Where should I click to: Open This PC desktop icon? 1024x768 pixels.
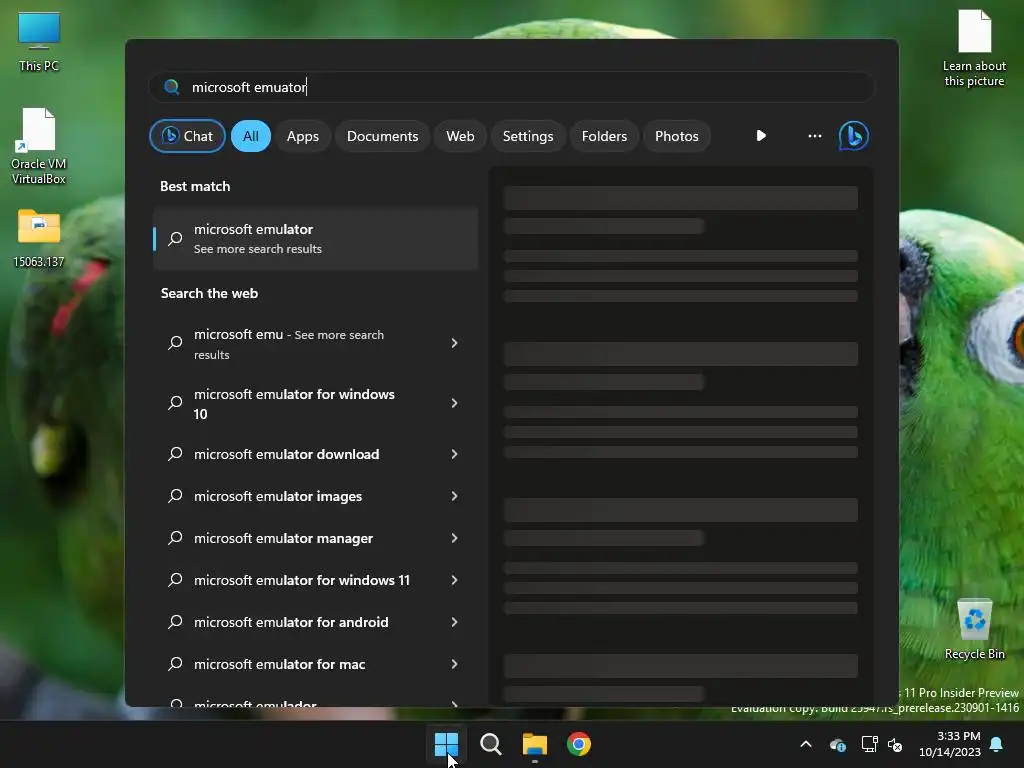[39, 42]
